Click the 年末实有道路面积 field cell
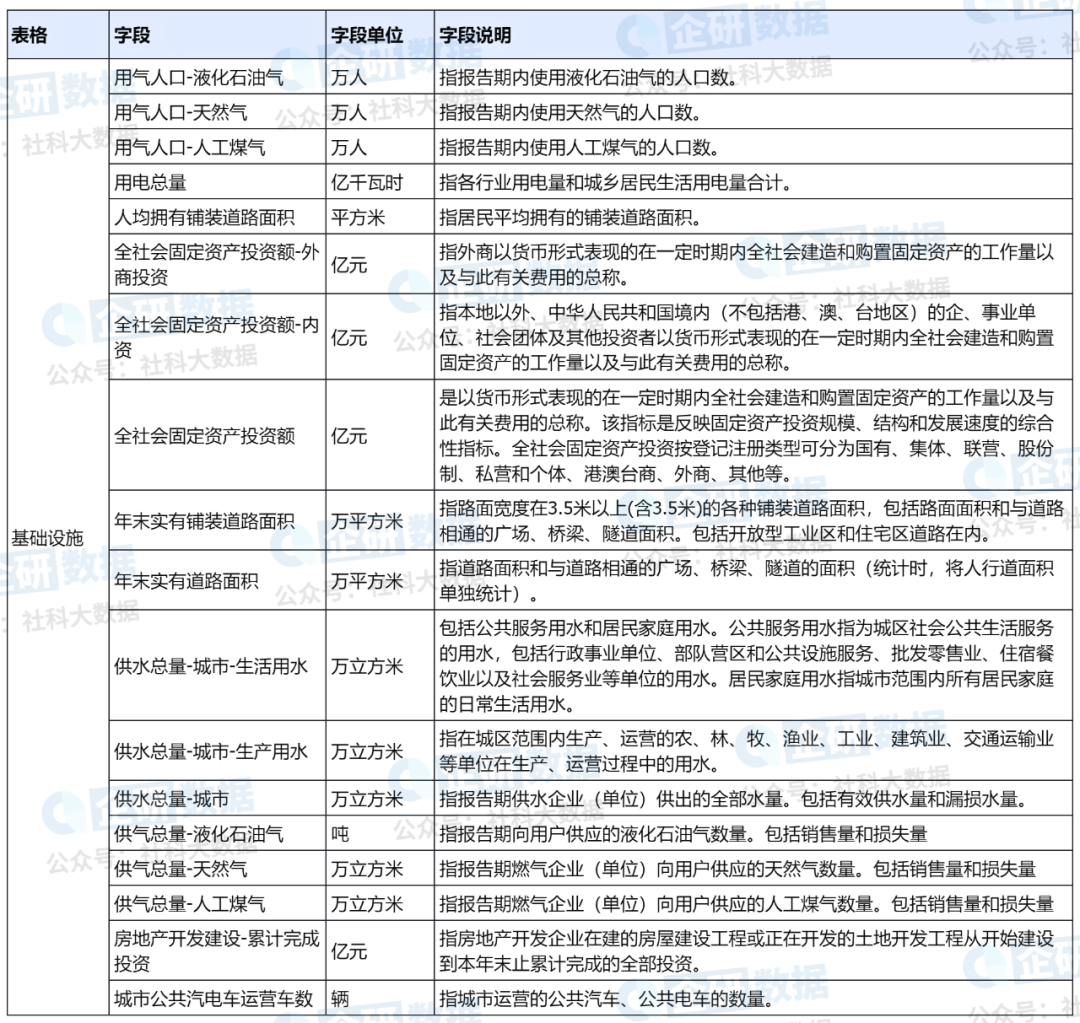The width and height of the screenshot is (1080, 1023). click(217, 580)
